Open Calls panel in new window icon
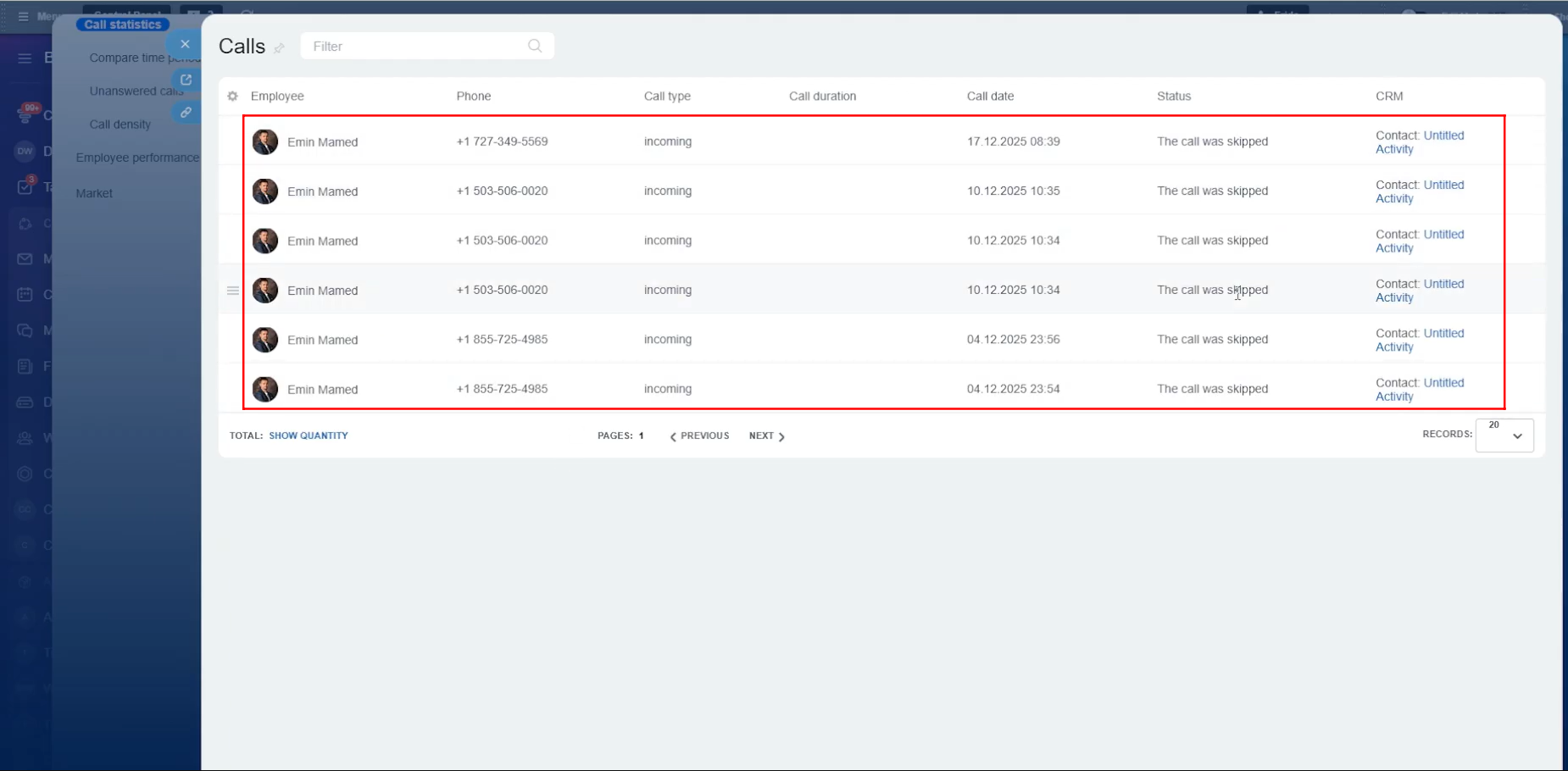 [x=186, y=80]
